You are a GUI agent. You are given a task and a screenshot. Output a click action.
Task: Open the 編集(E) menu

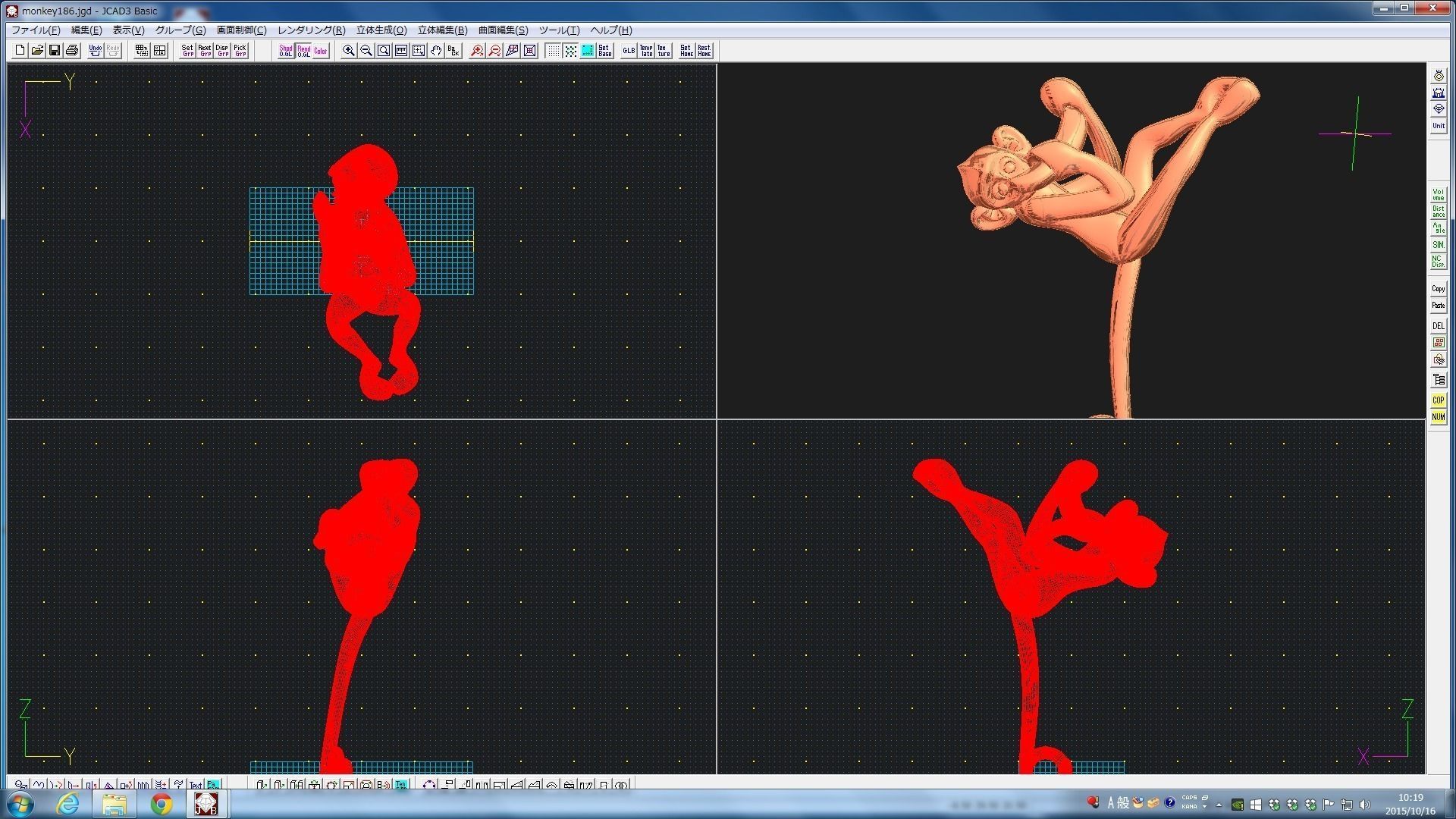[x=86, y=30]
